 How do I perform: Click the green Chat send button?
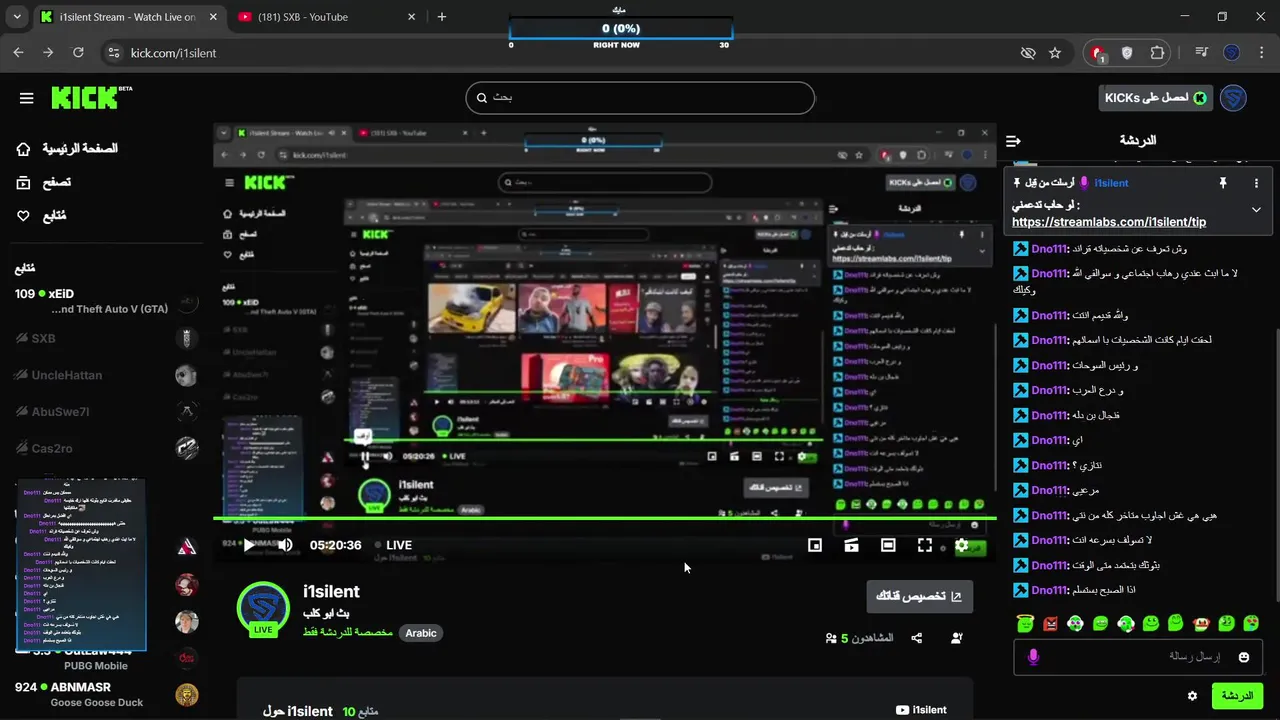[x=1237, y=696]
